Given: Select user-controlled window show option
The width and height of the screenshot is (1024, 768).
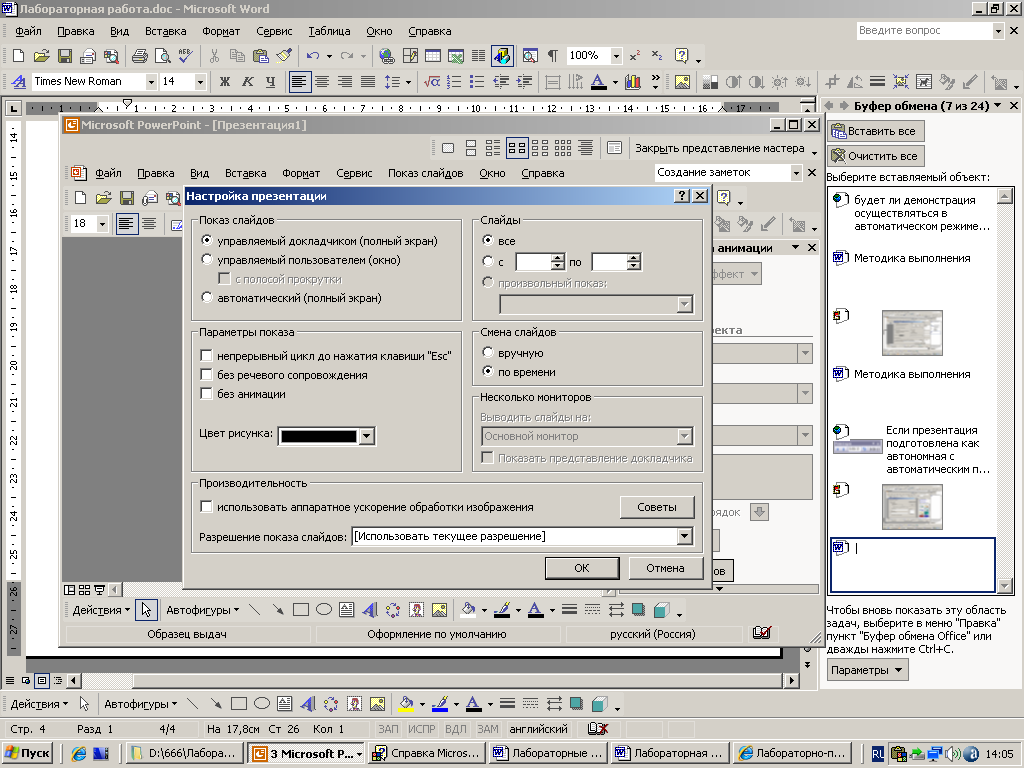Looking at the screenshot, I should 207,259.
